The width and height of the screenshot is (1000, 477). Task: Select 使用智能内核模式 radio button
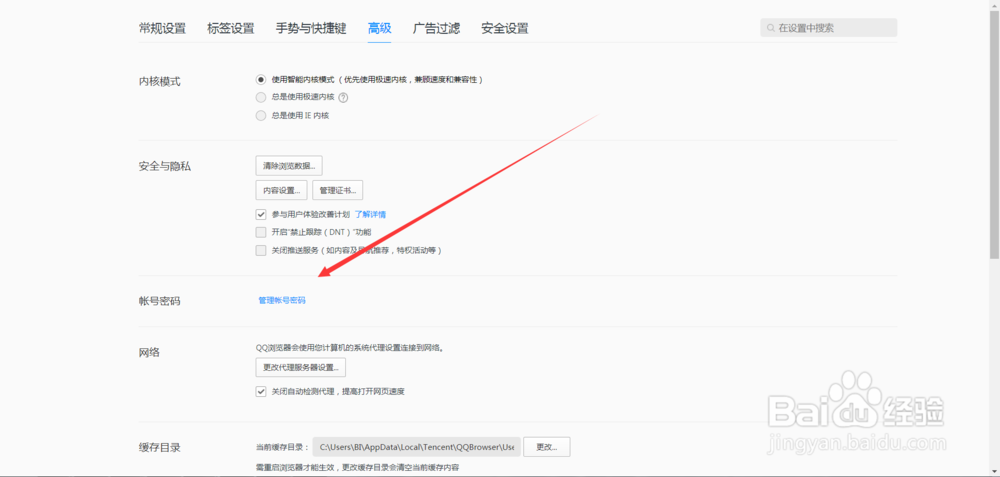[x=260, y=80]
